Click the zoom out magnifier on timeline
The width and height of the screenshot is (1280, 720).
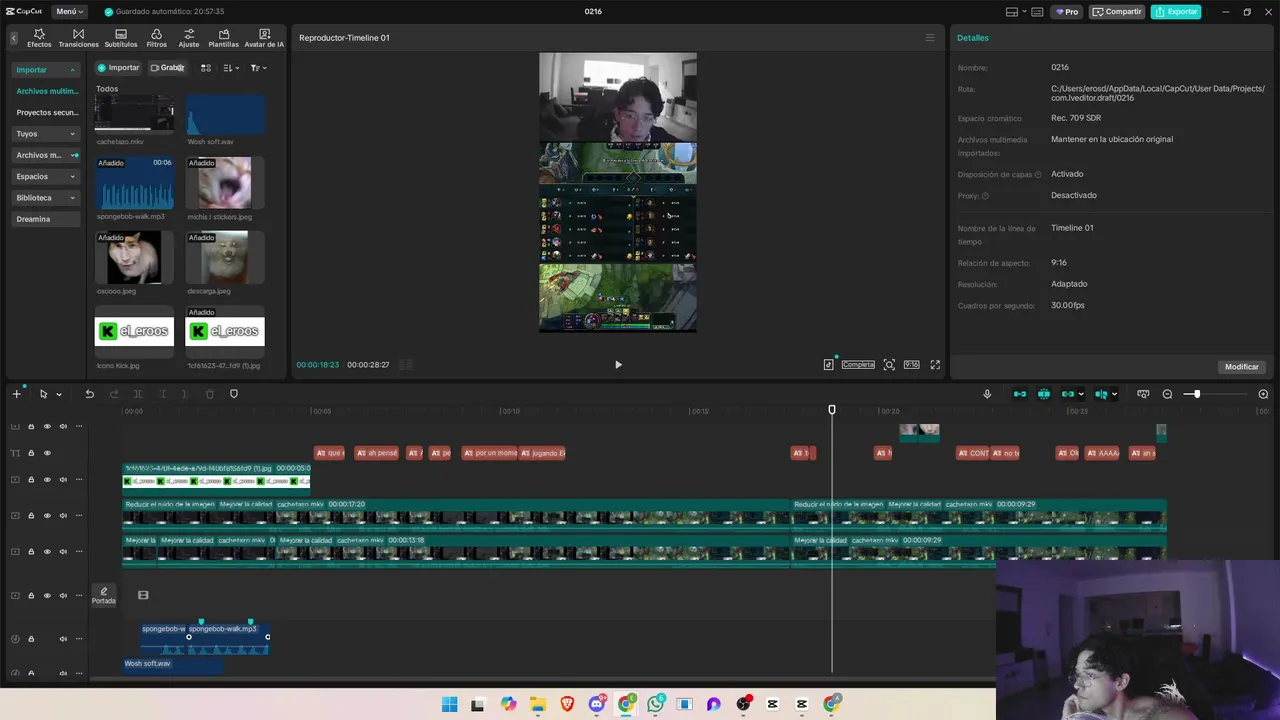coord(1167,394)
